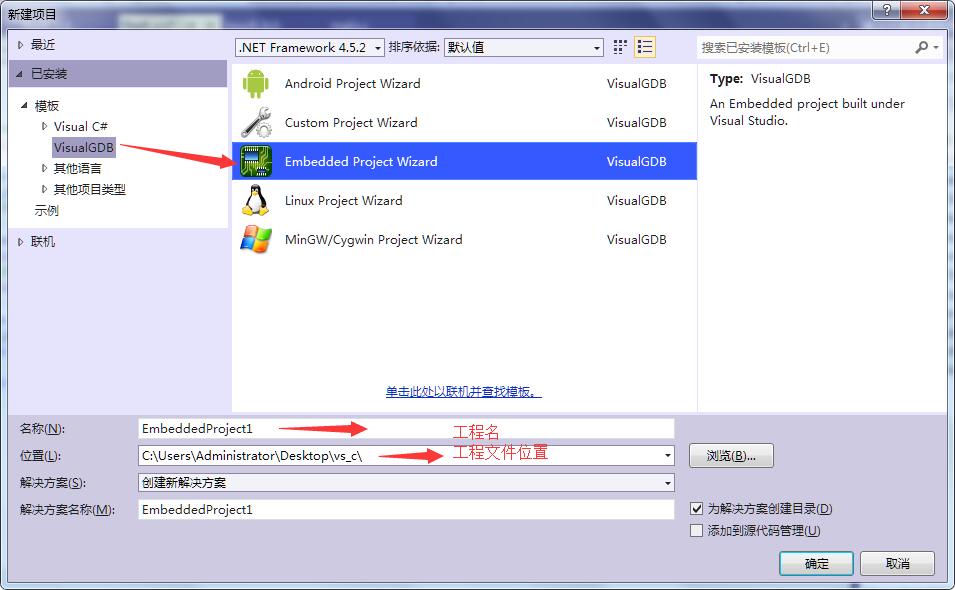Screen dimensions: 955x590
Task: Select Android Project Wizard template name
Action: coord(353,83)
